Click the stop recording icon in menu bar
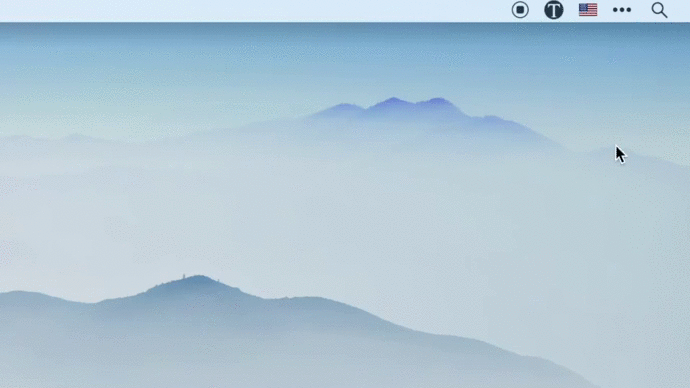This screenshot has height=388, width=690. [x=520, y=10]
